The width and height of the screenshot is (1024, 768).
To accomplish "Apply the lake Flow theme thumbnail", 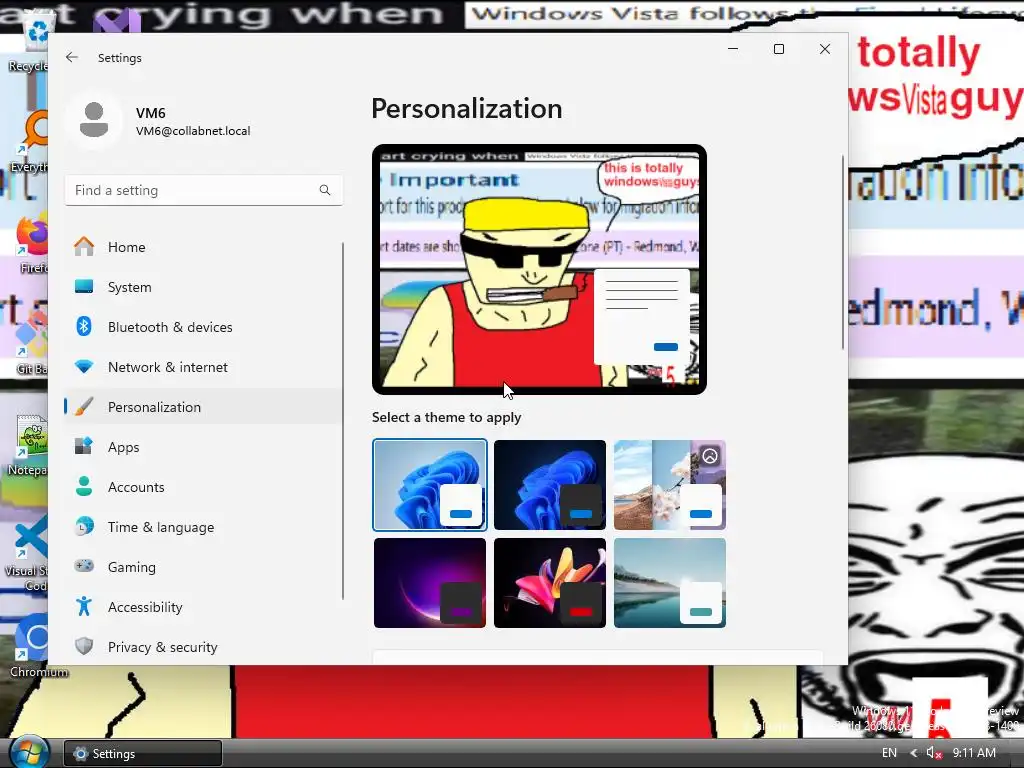I will coord(670,583).
